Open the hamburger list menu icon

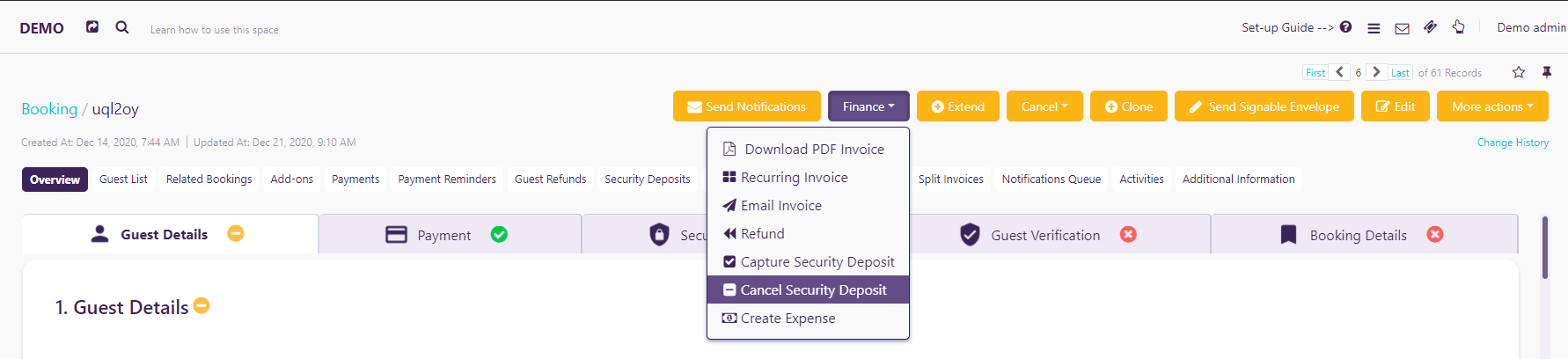tap(1374, 28)
